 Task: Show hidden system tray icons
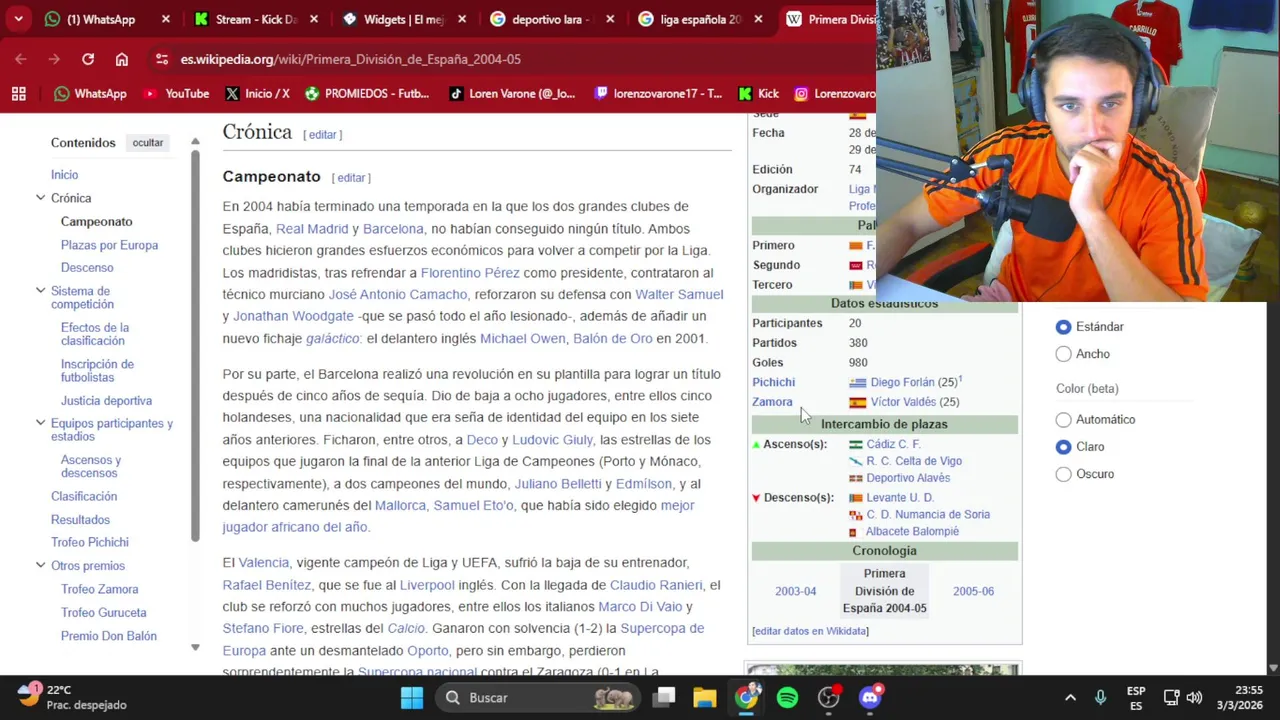pos(1070,697)
